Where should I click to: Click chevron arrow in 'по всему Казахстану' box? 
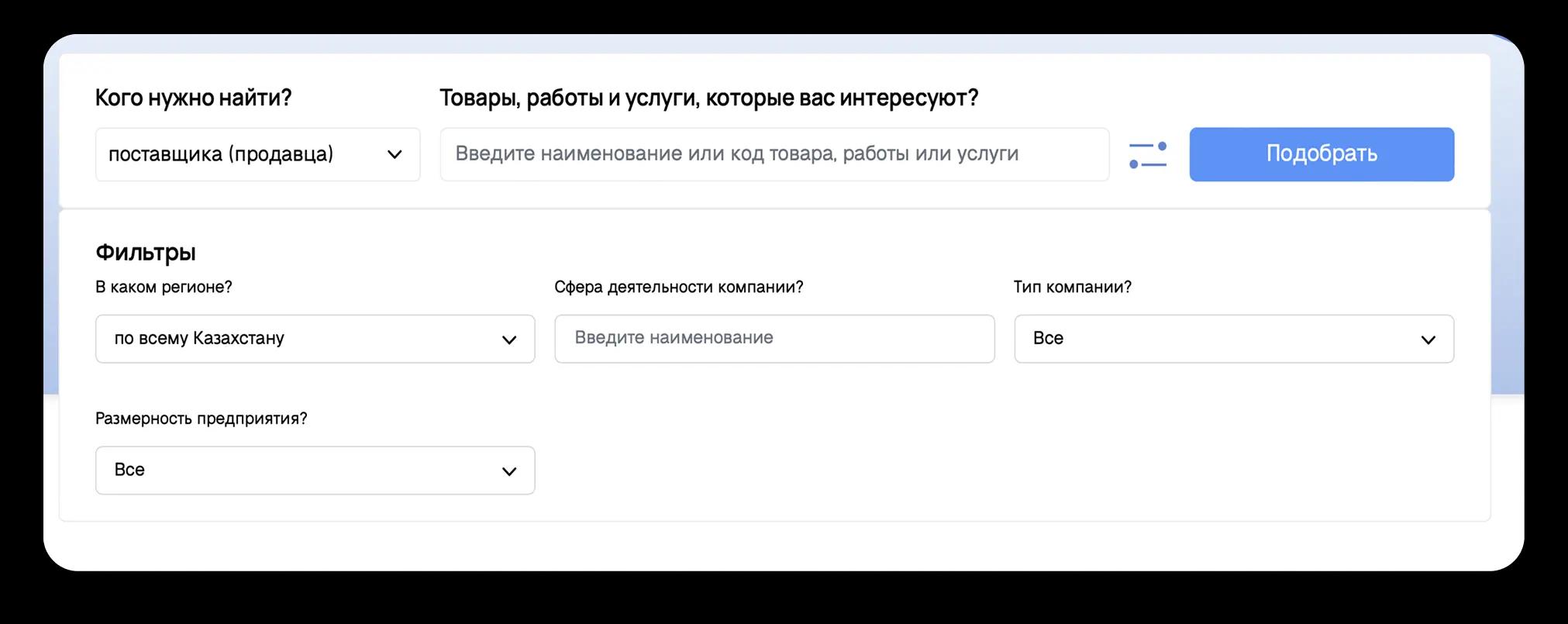point(509,340)
